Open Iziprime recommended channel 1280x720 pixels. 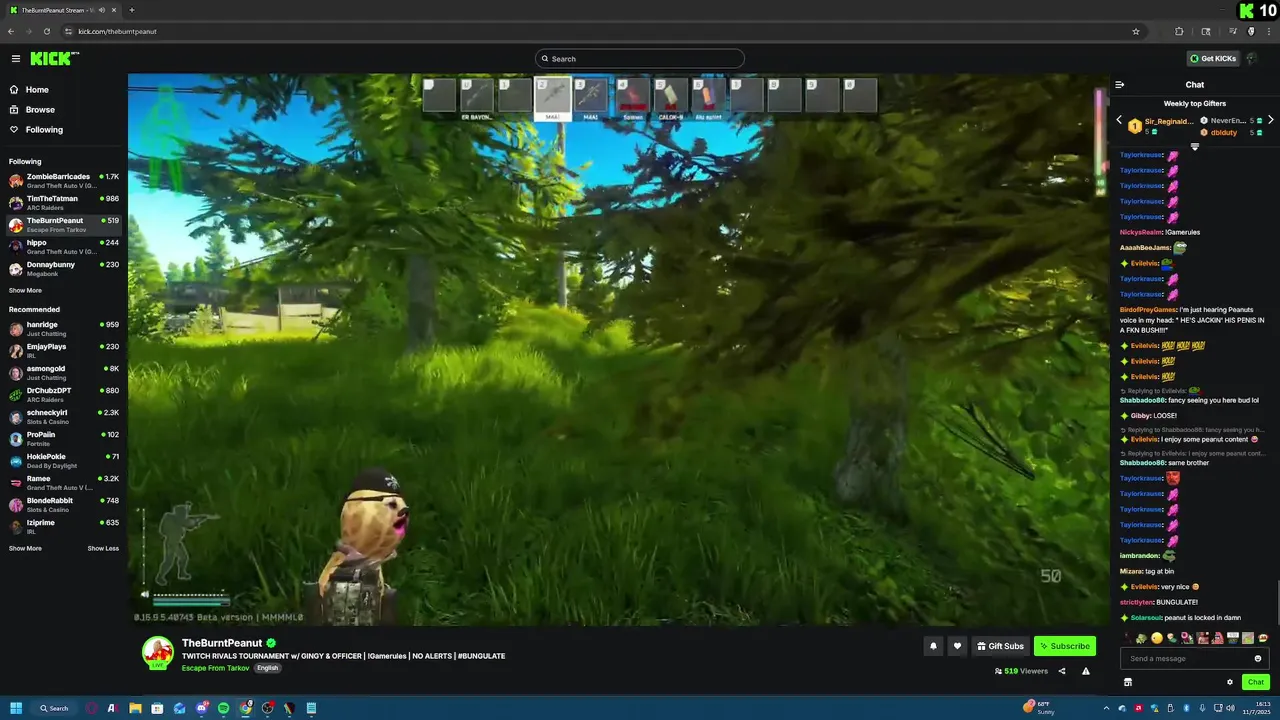[64, 527]
